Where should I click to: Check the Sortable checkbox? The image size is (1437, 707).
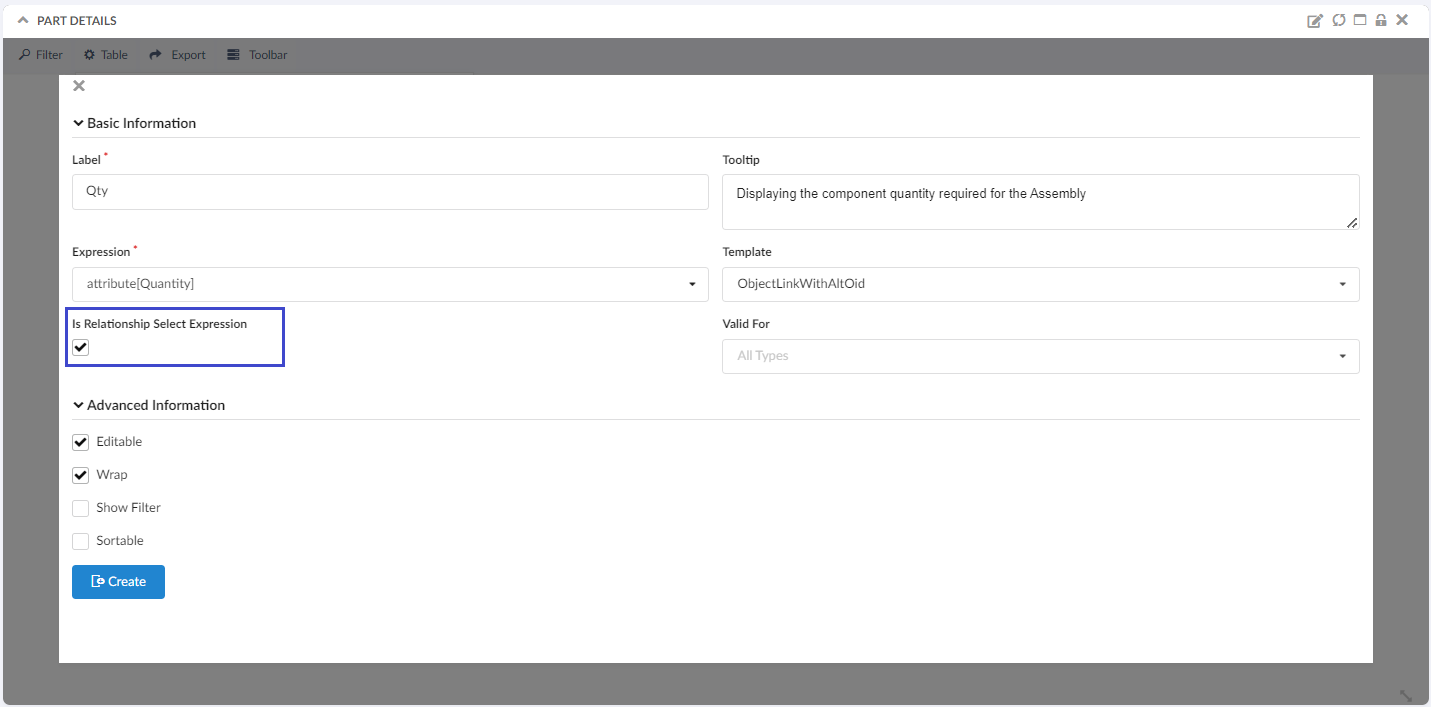[81, 541]
